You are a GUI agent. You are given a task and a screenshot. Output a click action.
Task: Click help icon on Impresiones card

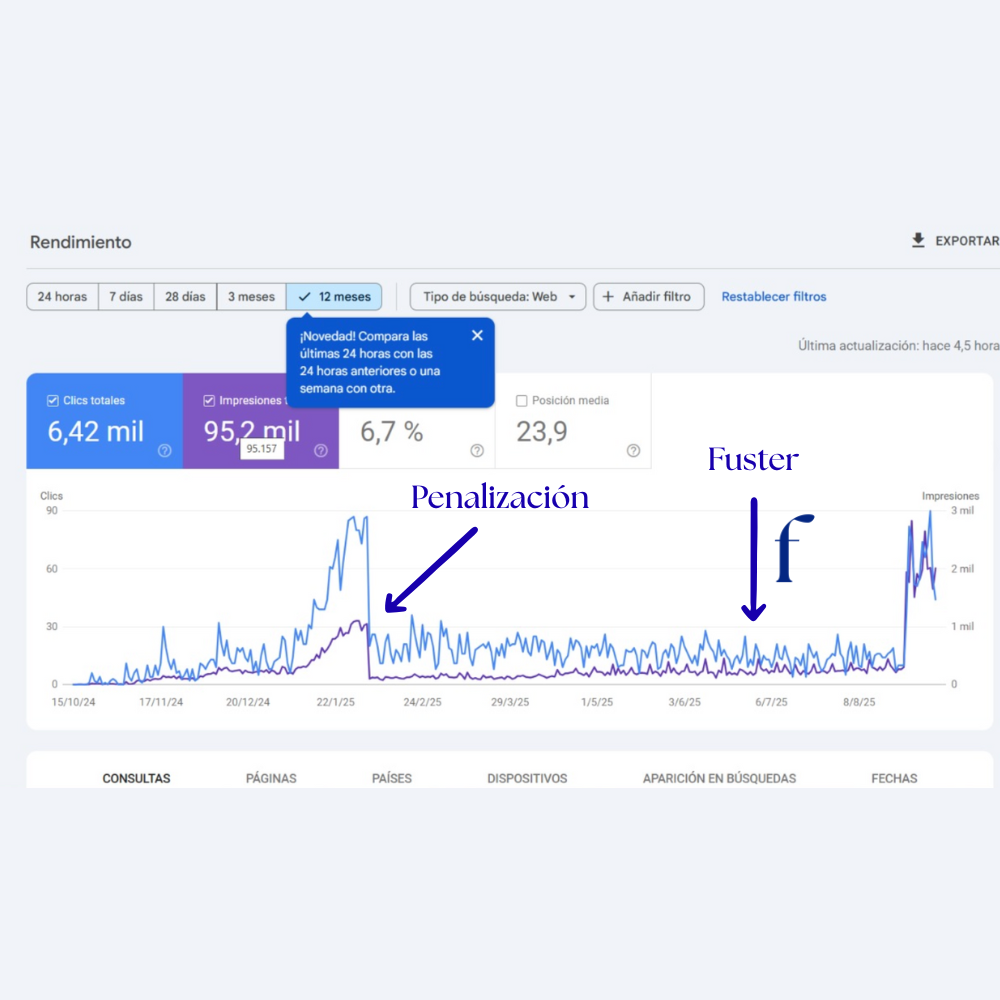321,451
